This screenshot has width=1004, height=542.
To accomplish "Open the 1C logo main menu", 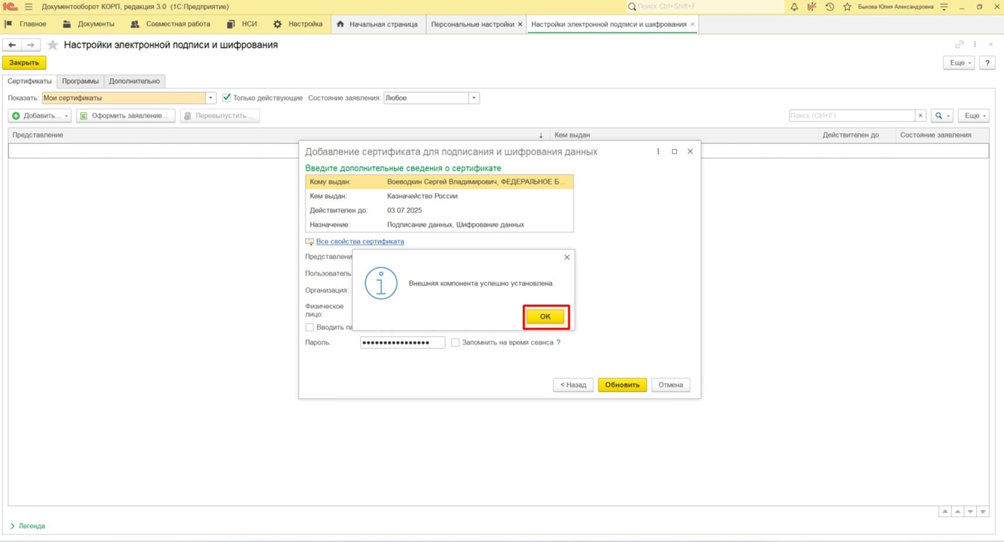I will (10, 6).
